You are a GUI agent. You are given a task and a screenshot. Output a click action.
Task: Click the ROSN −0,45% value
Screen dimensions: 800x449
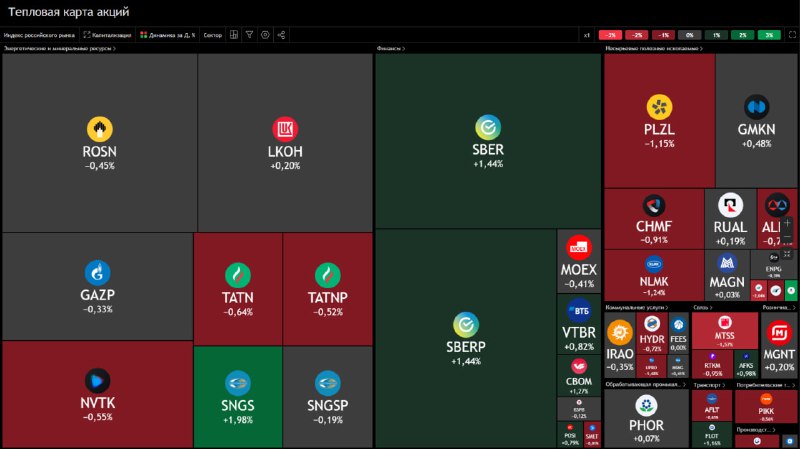coord(99,166)
